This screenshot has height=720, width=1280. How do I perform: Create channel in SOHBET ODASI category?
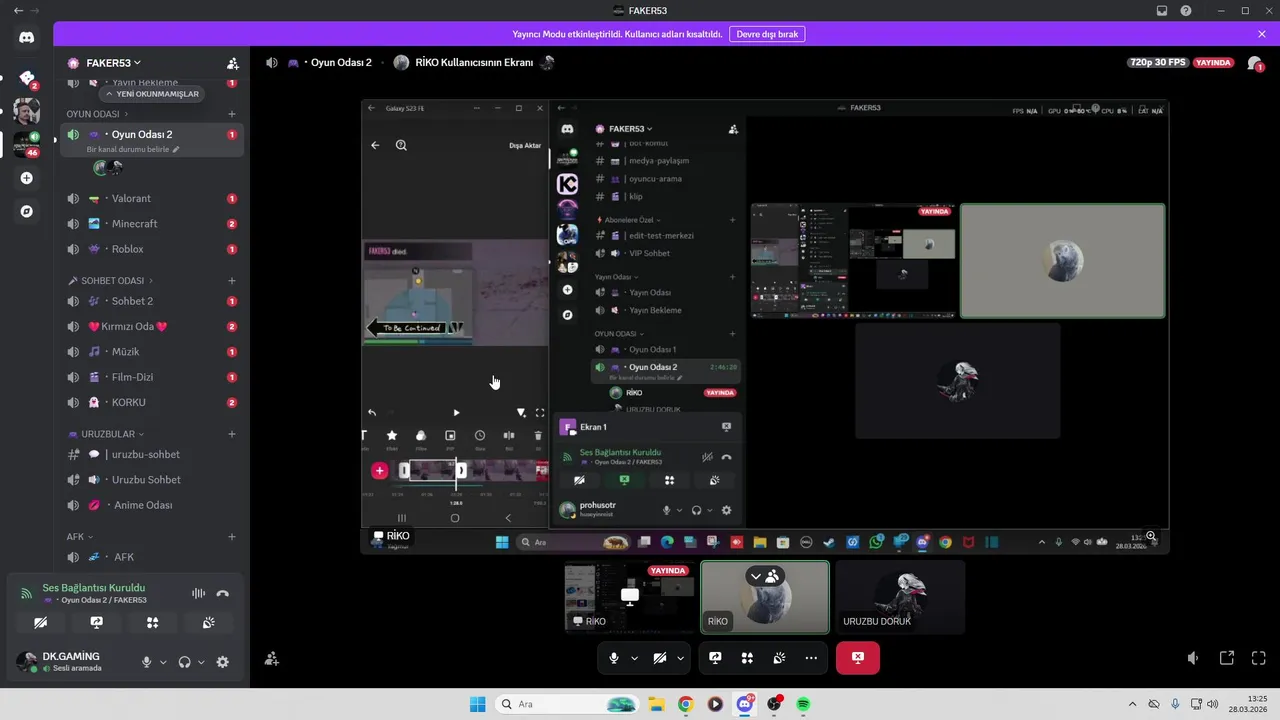pyautogui.click(x=232, y=281)
